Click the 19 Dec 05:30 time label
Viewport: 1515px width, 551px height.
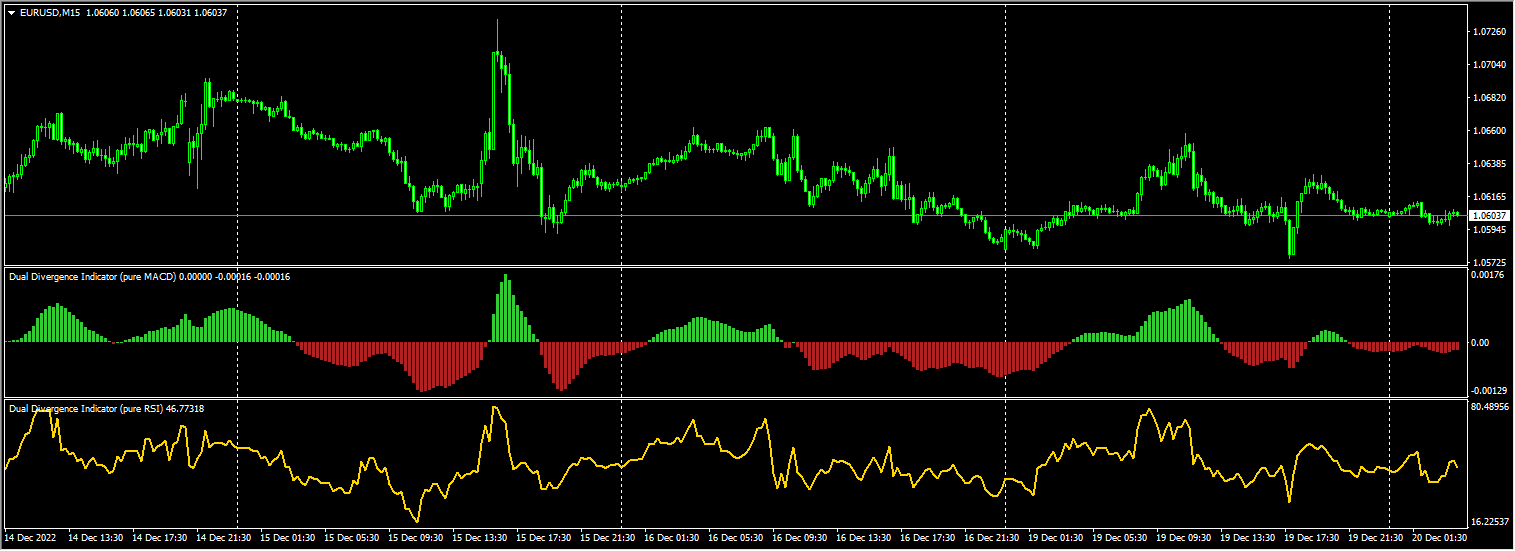(x=1120, y=537)
